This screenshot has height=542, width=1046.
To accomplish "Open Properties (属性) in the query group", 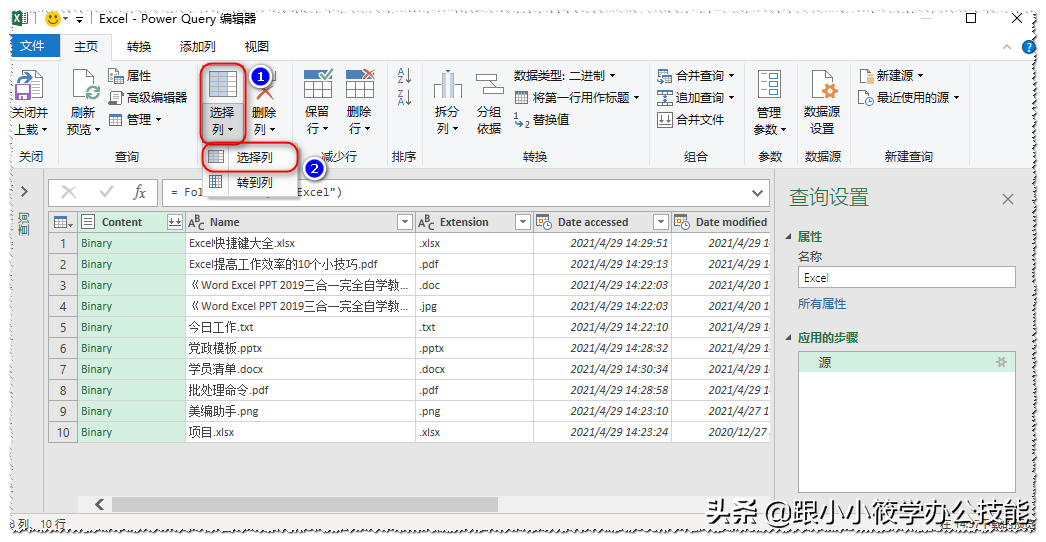I will (130, 75).
